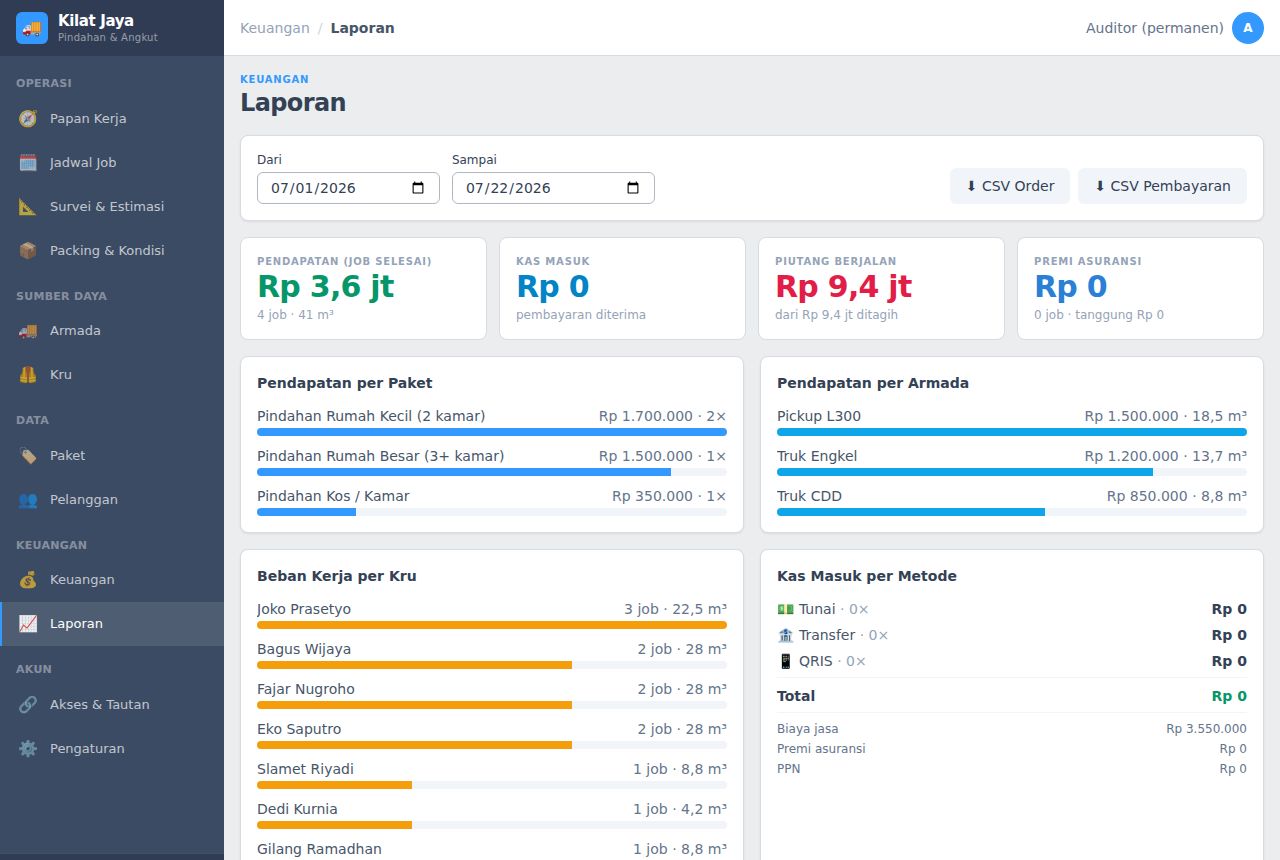
Task: Open Papan Kerja compass icon
Action: (x=28, y=119)
